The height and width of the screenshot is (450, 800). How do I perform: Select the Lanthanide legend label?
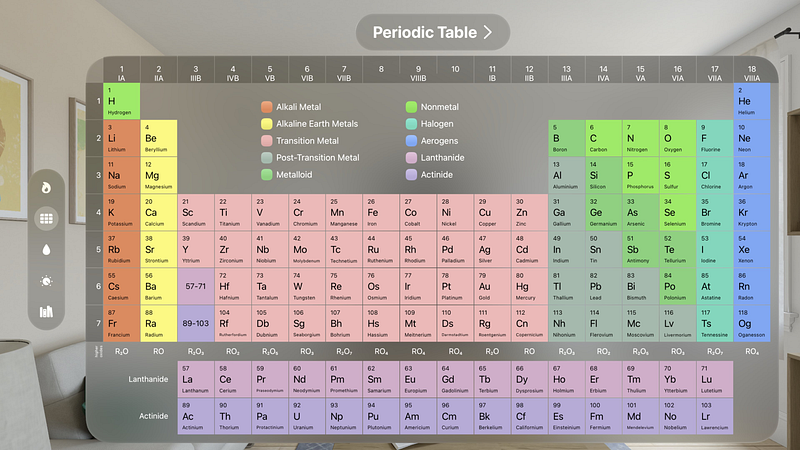pos(442,158)
